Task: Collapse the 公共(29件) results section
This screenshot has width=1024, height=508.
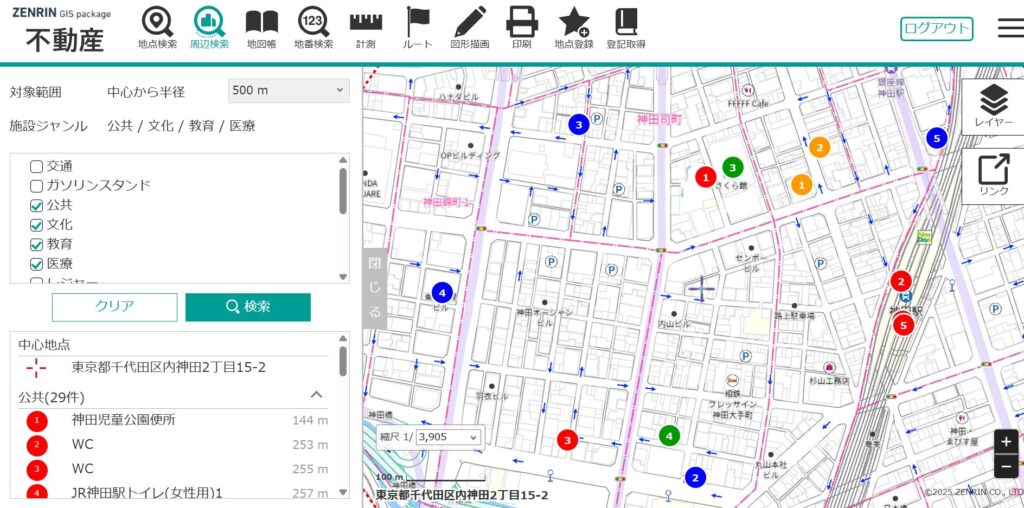Action: point(316,395)
